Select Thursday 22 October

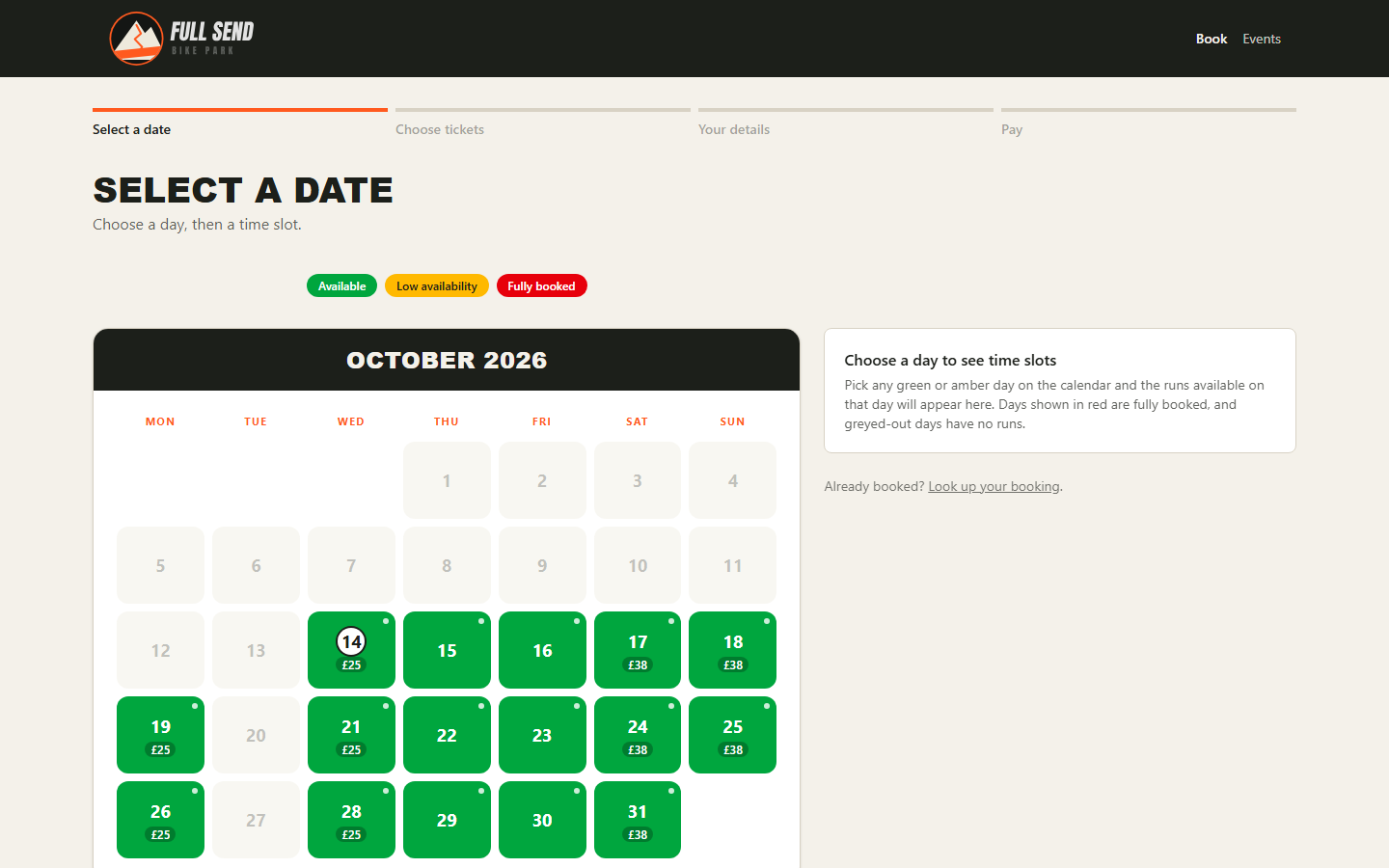click(447, 735)
